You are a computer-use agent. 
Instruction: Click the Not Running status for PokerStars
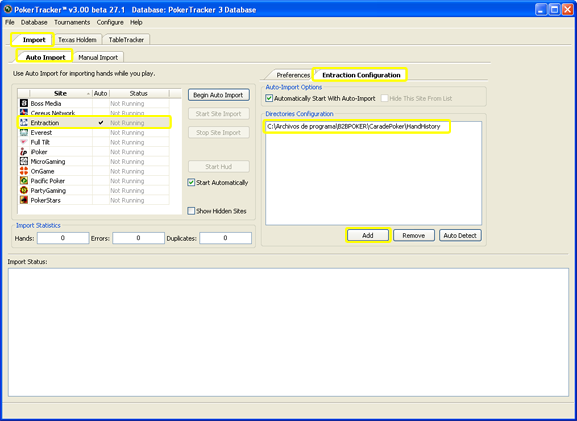tap(127, 201)
